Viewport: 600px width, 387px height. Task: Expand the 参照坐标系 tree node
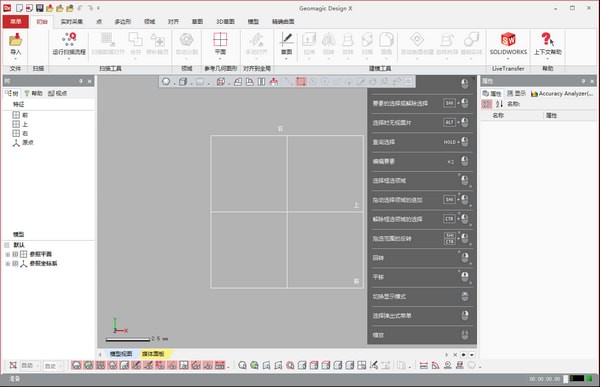click(x=8, y=263)
